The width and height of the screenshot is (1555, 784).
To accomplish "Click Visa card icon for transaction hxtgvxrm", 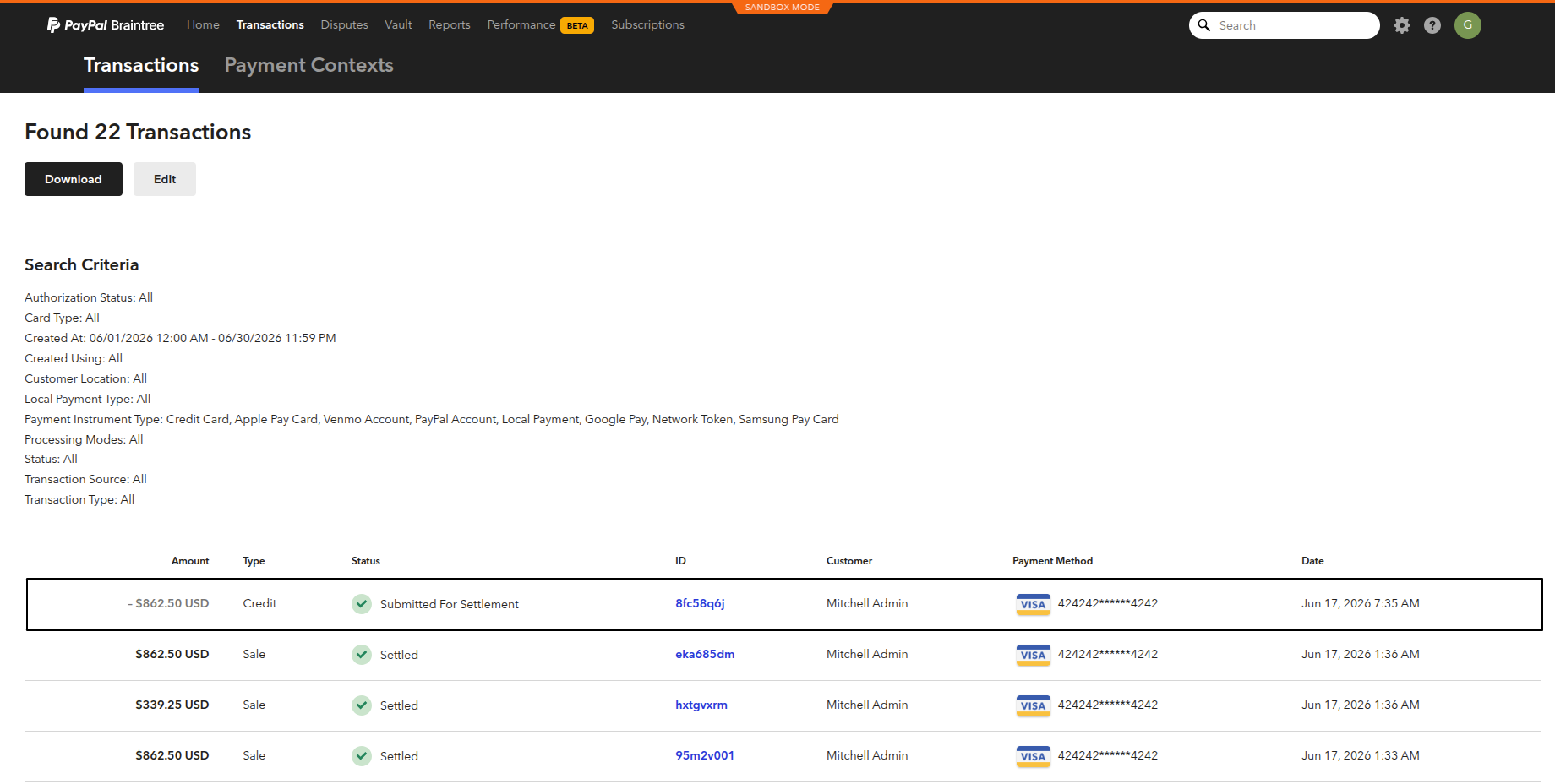I will pos(1033,705).
